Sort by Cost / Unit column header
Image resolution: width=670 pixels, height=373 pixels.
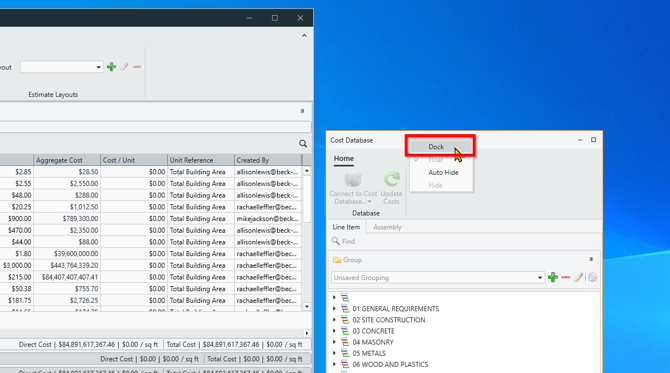point(134,160)
